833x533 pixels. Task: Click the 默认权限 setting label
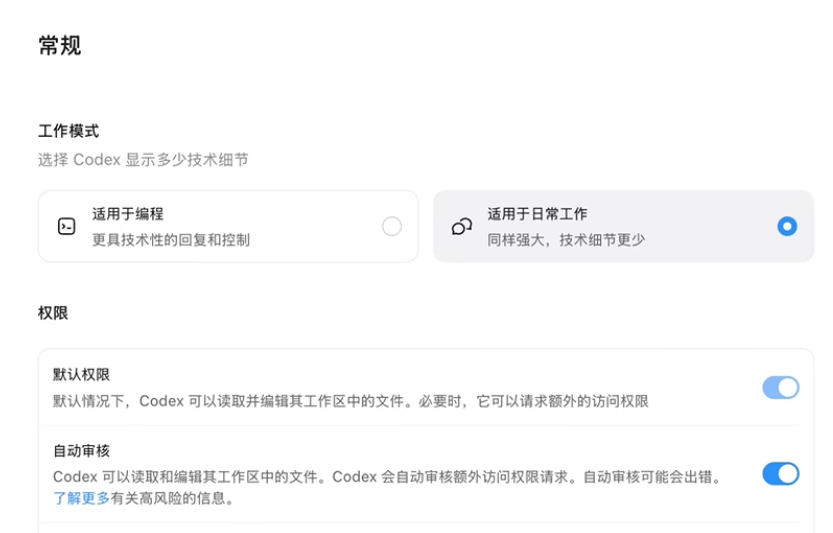81,375
